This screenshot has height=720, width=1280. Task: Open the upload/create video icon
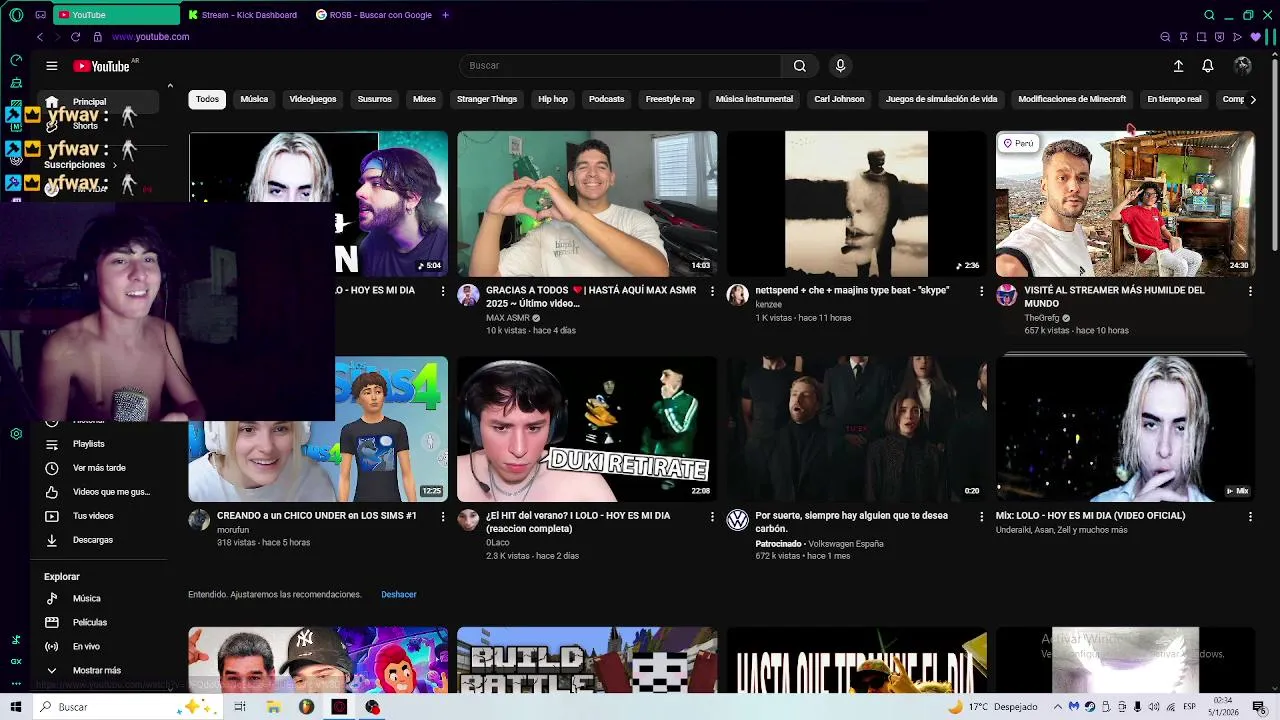coord(1178,66)
